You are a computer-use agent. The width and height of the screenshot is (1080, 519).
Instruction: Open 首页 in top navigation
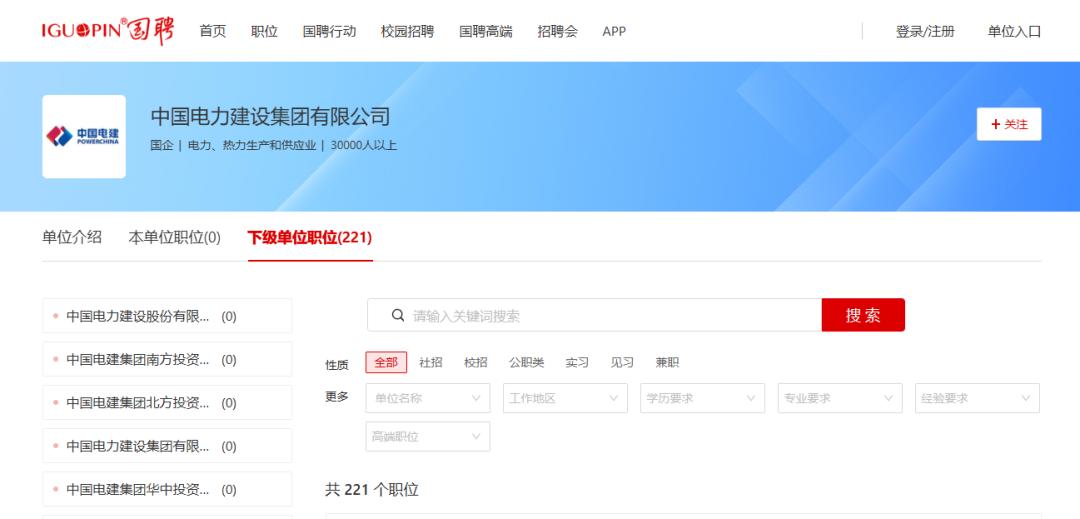[213, 31]
